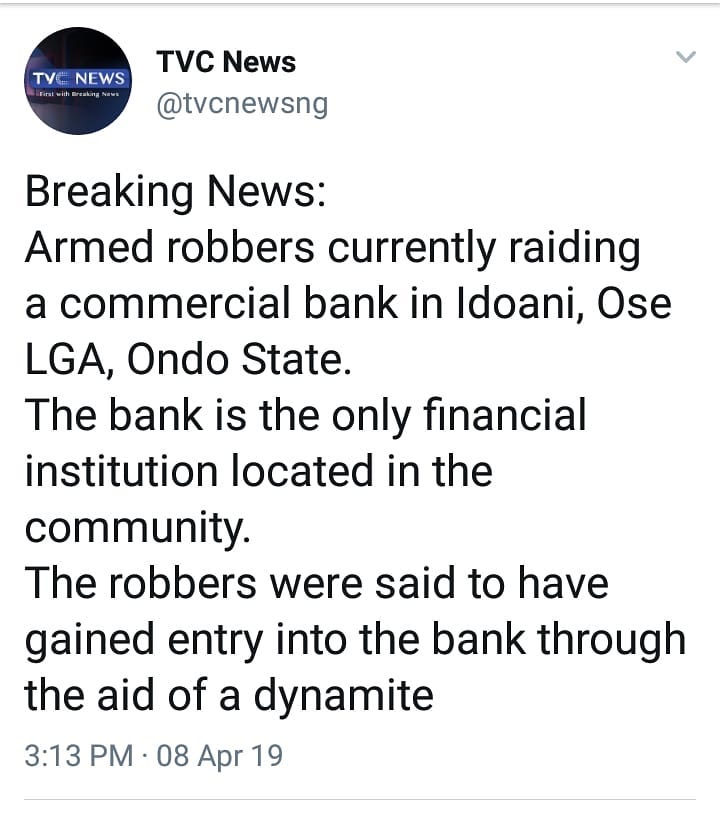Expand the tweet options chevron

pyautogui.click(x=685, y=58)
